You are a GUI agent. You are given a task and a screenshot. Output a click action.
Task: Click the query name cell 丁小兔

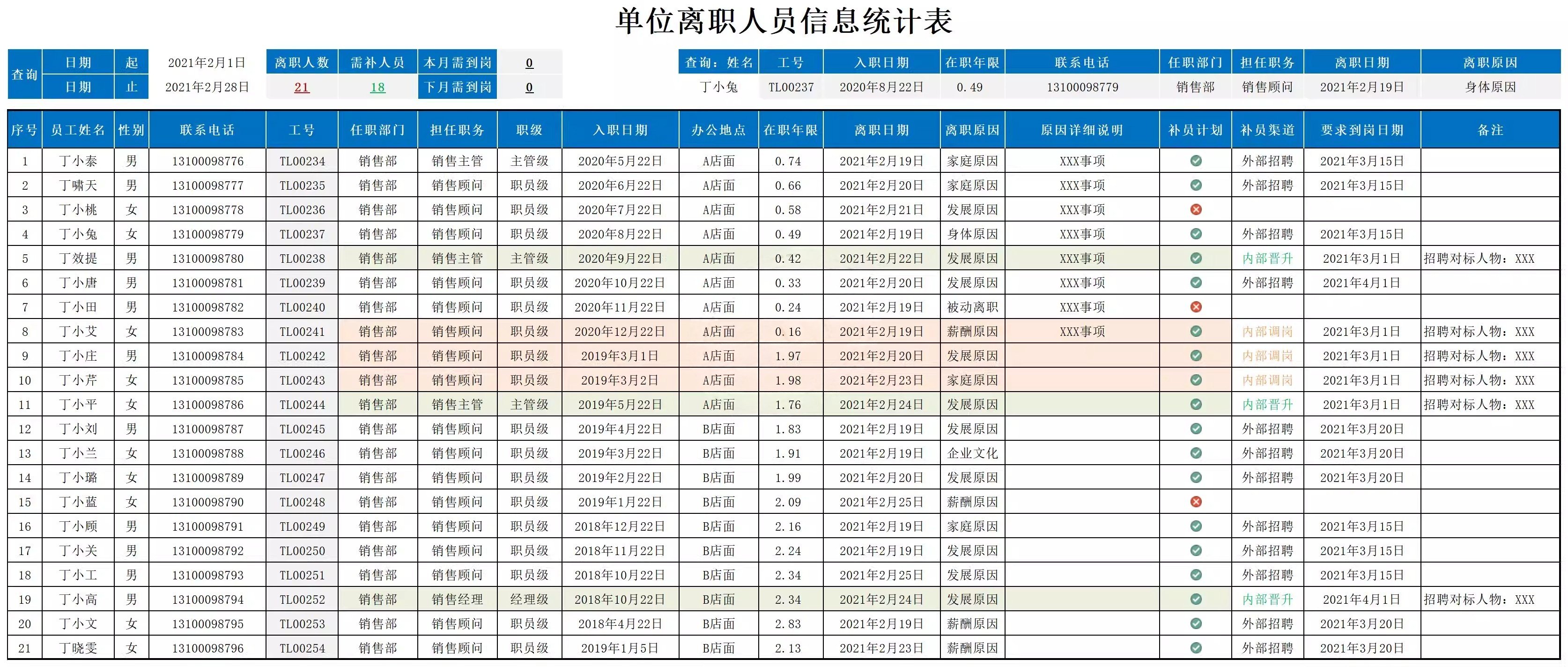[718, 87]
